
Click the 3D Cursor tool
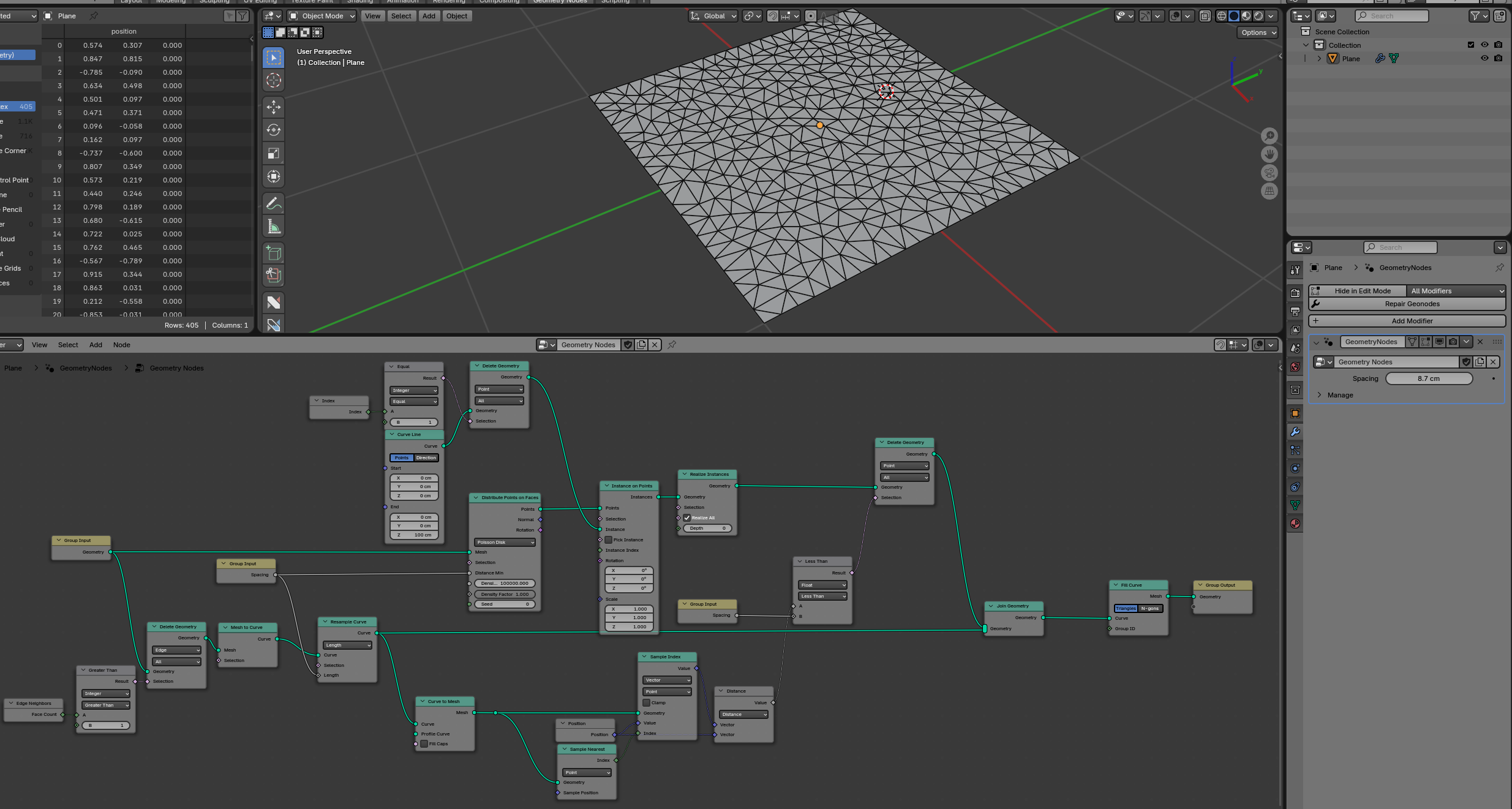click(x=274, y=80)
